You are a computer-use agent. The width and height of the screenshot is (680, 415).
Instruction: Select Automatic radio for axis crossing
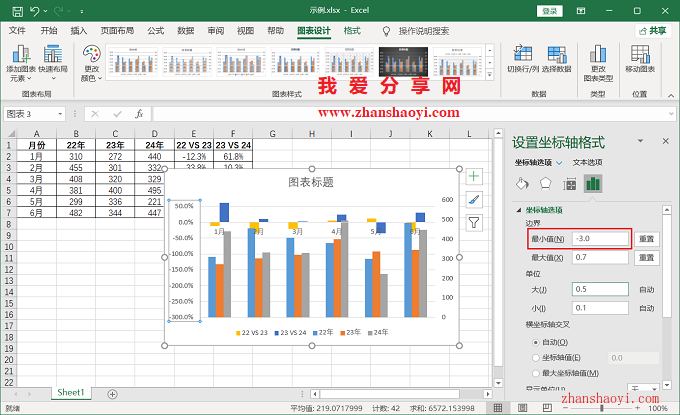tap(536, 343)
